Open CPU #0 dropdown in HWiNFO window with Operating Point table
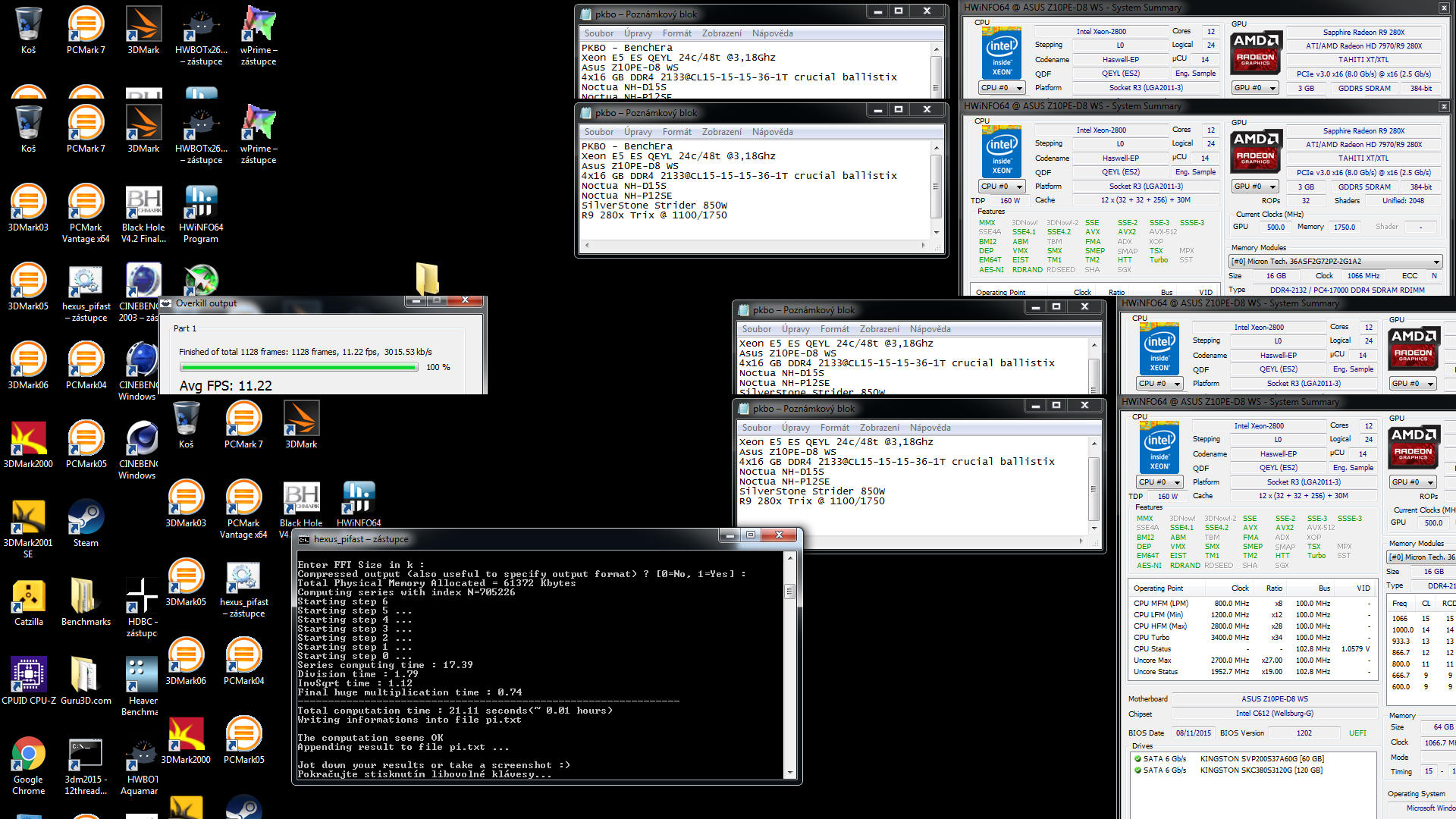The image size is (1456, 819). point(1159,482)
